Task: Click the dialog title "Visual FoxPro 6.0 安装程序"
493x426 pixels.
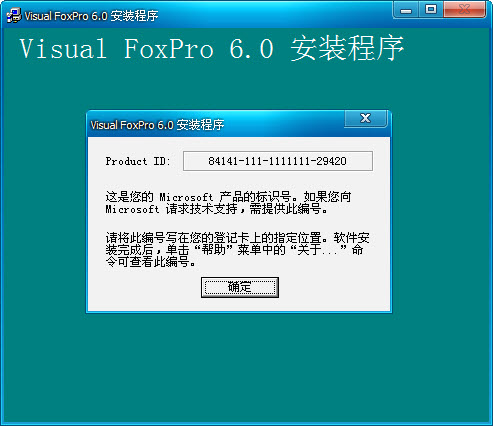Action: click(157, 125)
